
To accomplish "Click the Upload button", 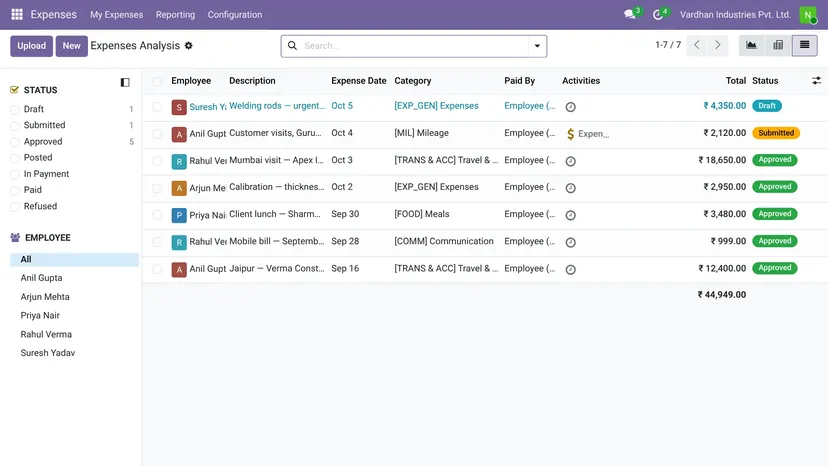I will click(x=32, y=46).
